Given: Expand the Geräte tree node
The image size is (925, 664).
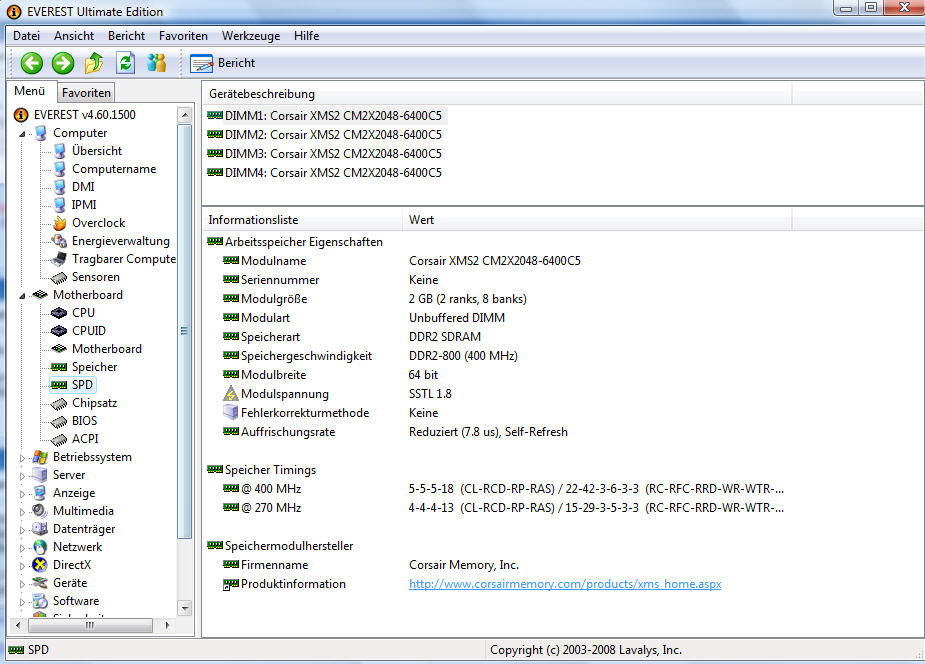Looking at the screenshot, I should (22, 584).
